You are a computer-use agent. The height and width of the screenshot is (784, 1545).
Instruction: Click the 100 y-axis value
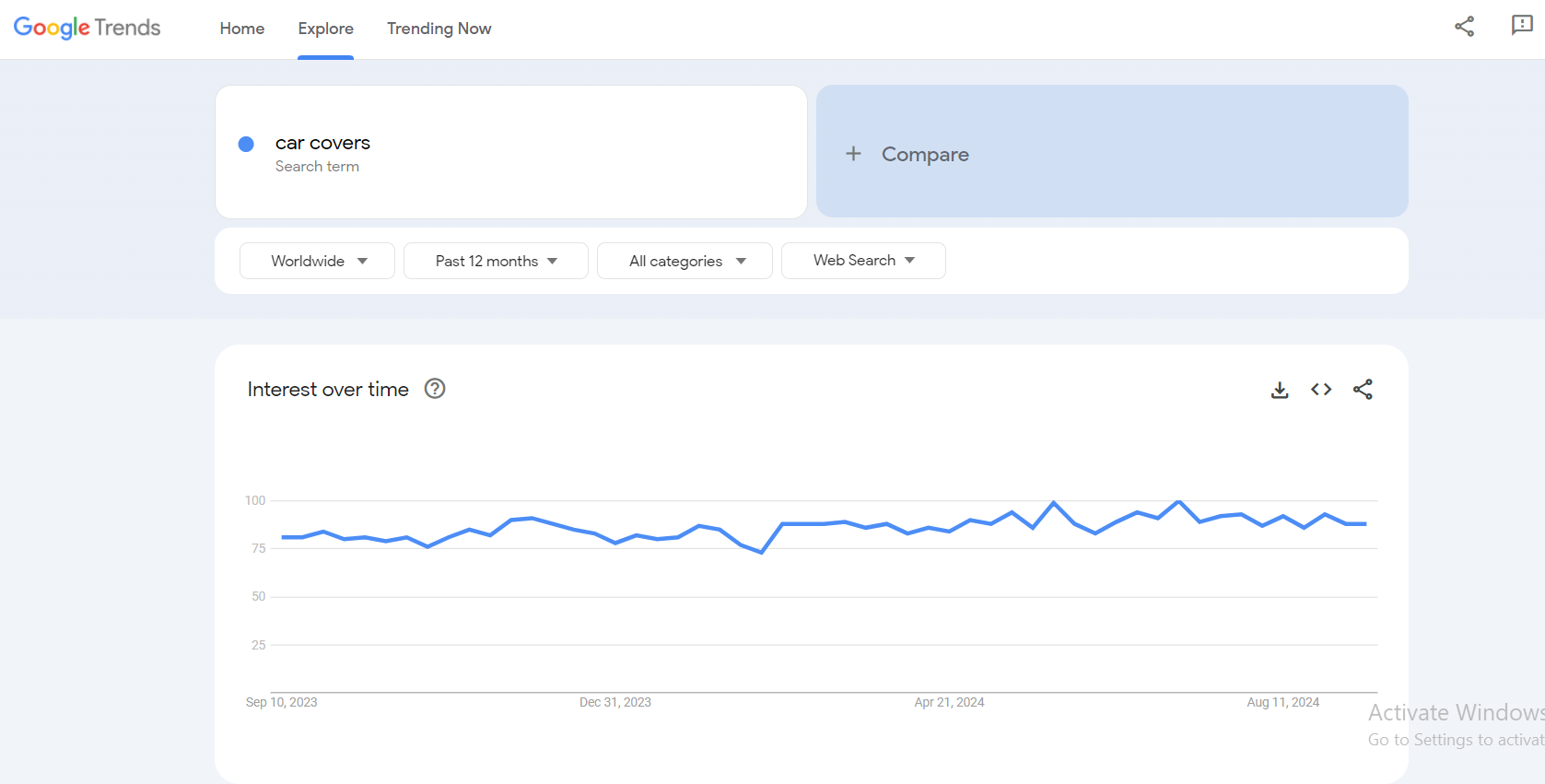(x=255, y=500)
